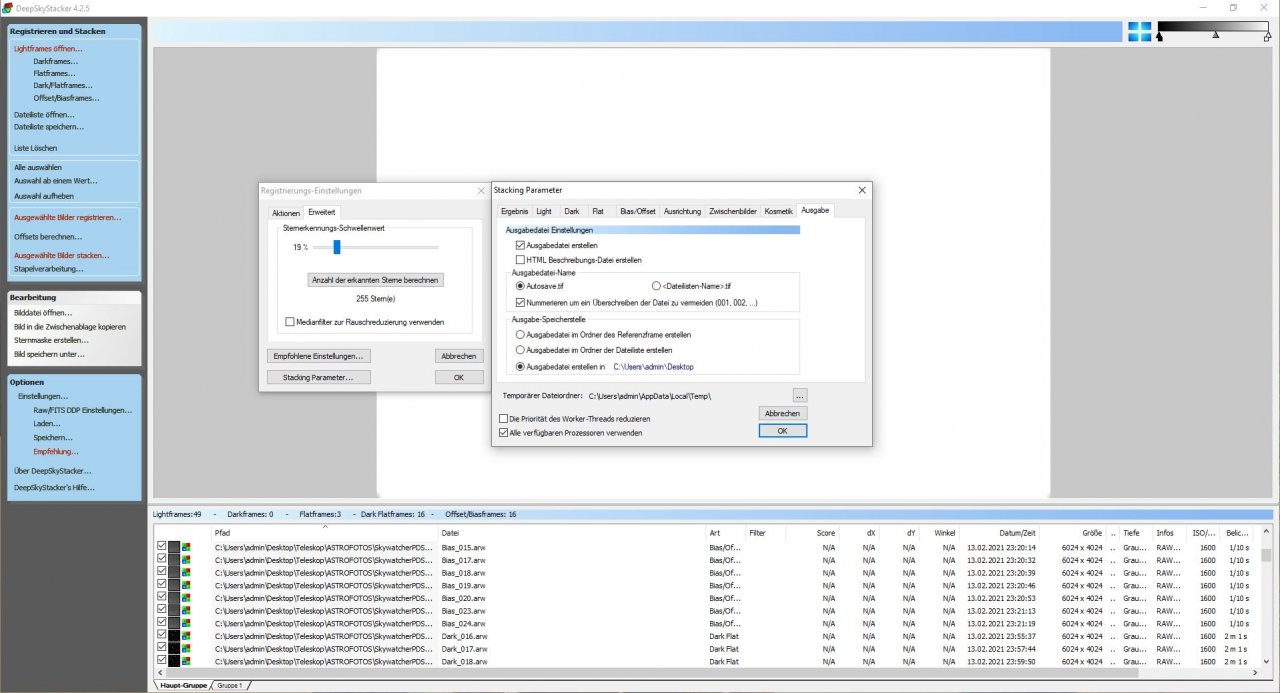Enable HTML Beschreibungs-Datei erstellen checkbox
Image resolution: width=1280 pixels, height=693 pixels.
pos(520,260)
